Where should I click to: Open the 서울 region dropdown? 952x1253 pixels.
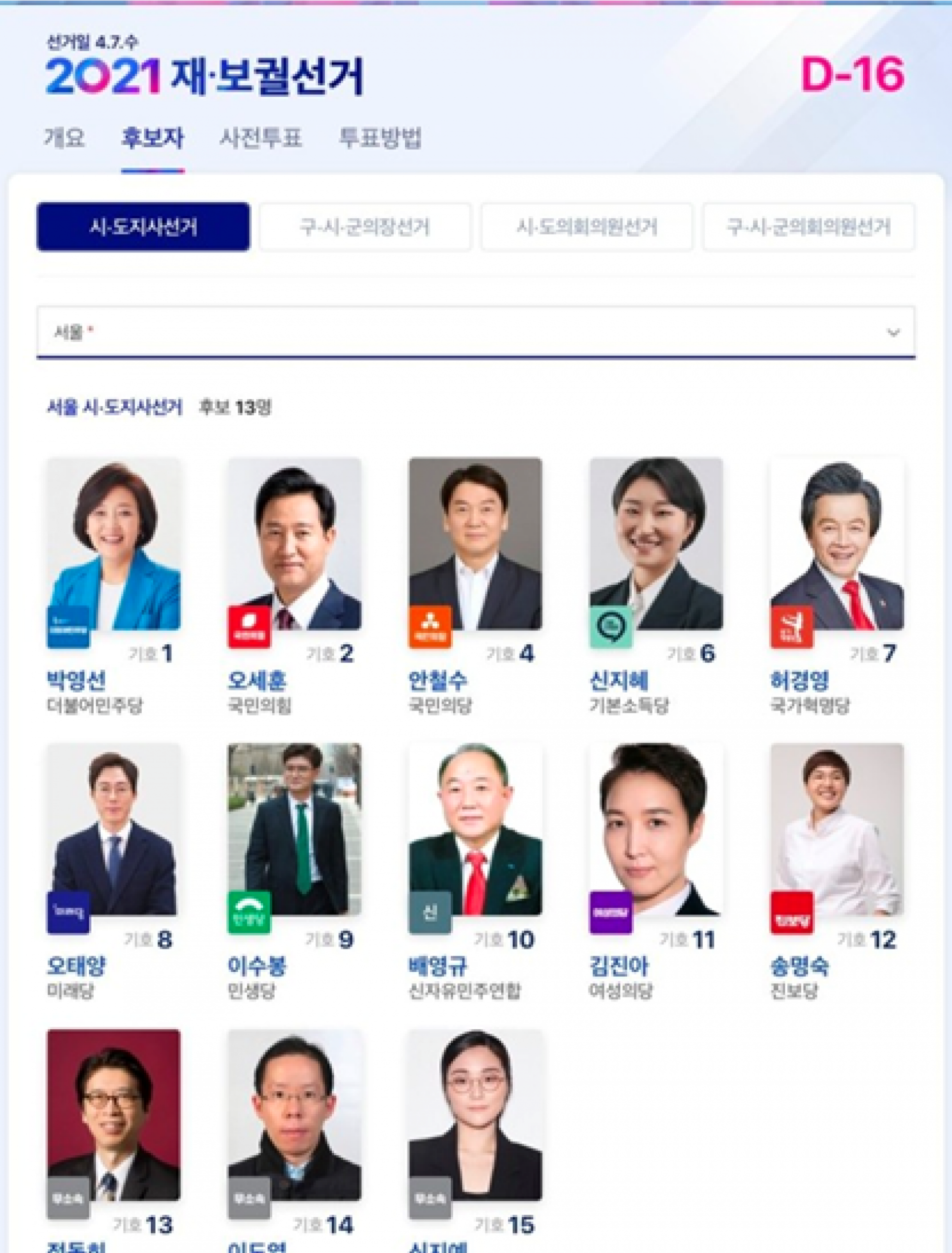(476, 333)
